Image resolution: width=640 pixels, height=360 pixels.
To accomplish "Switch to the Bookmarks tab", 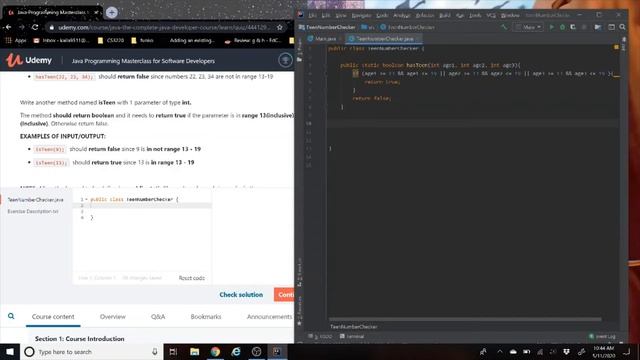I will [206, 317].
